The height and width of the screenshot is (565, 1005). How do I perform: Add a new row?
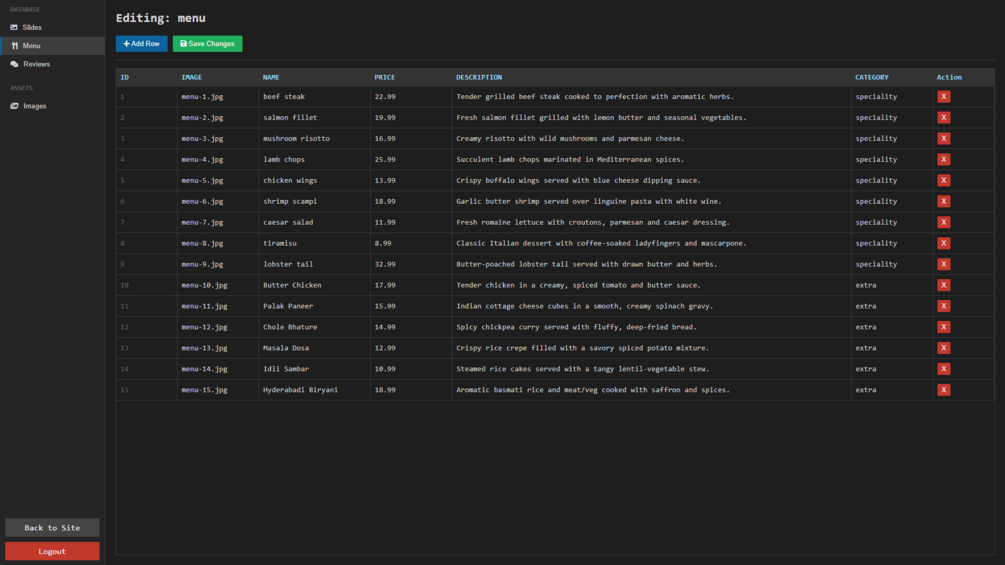tap(142, 44)
